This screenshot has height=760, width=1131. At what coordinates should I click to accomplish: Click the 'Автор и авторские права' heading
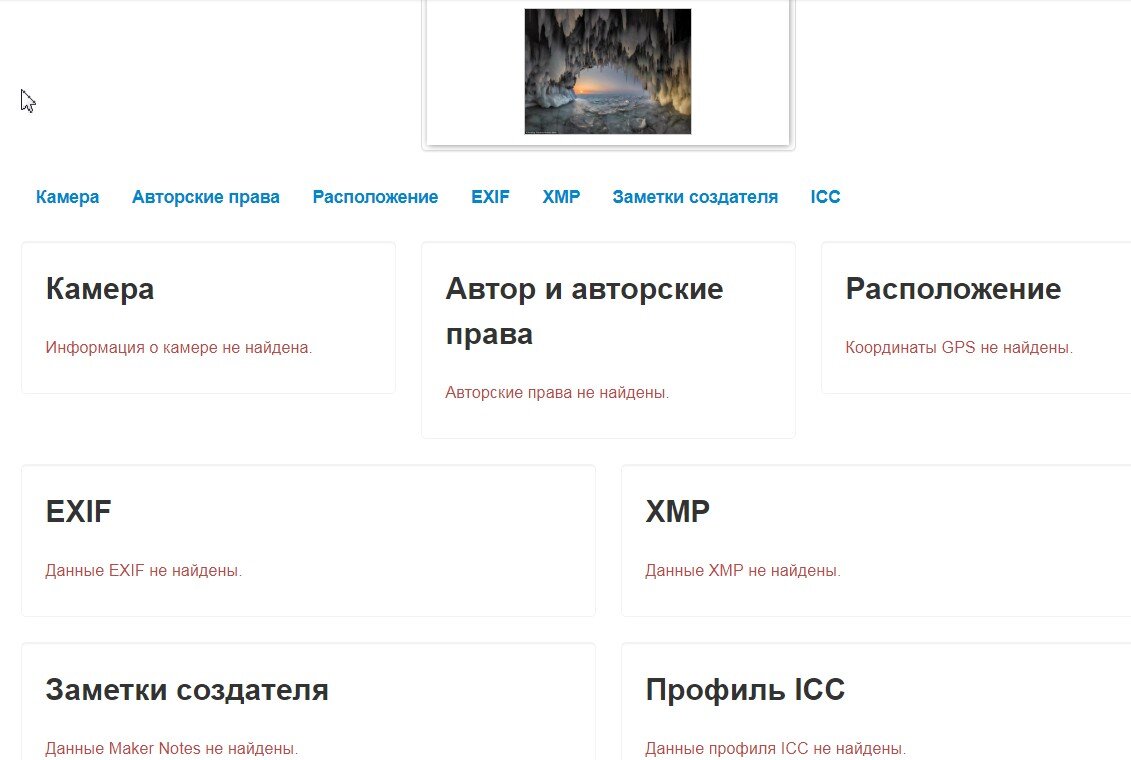pos(584,311)
